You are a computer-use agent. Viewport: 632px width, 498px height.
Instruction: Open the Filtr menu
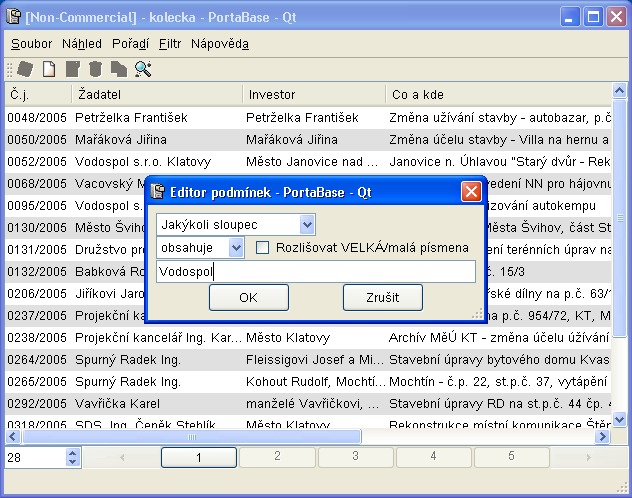(x=170, y=44)
